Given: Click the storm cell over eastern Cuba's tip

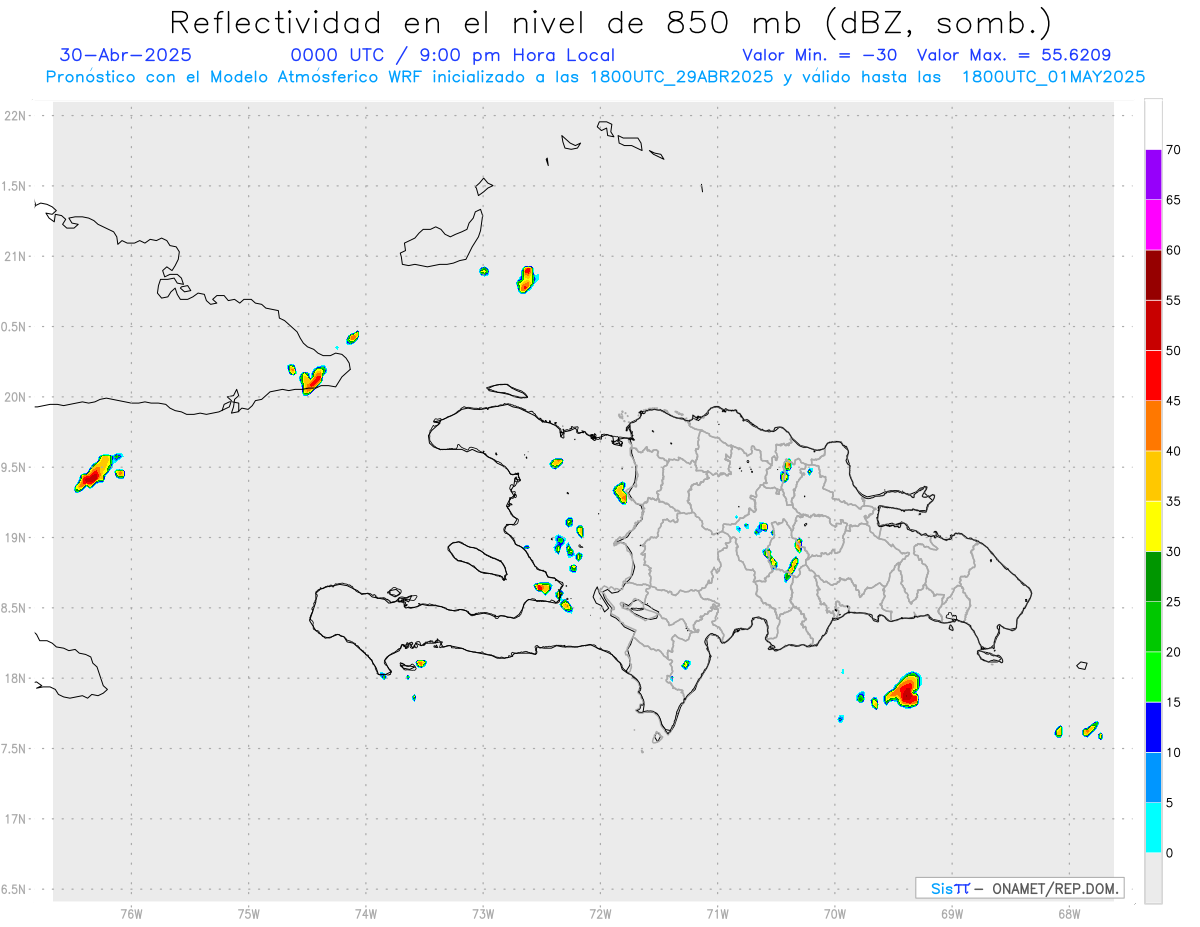Looking at the screenshot, I should (313, 380).
